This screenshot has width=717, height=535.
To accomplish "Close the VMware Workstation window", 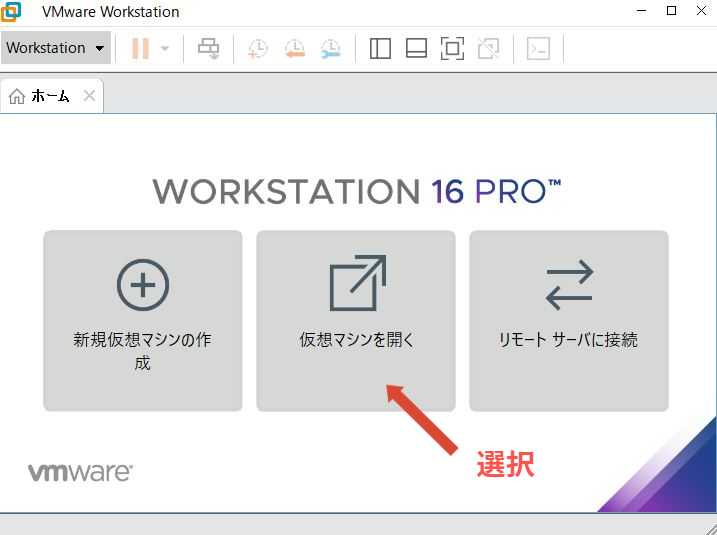I will (x=701, y=11).
